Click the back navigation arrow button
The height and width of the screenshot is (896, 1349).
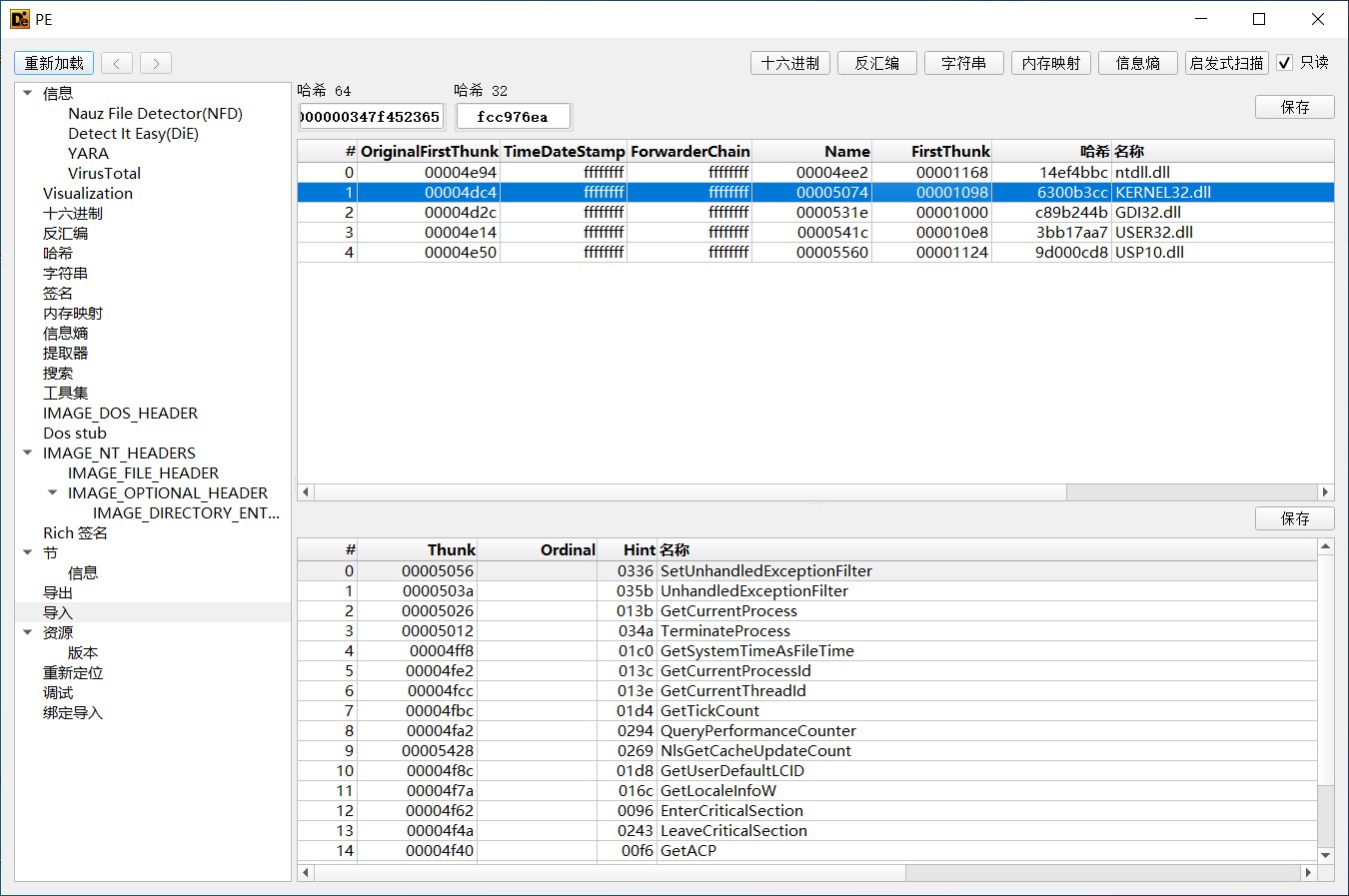(x=117, y=63)
